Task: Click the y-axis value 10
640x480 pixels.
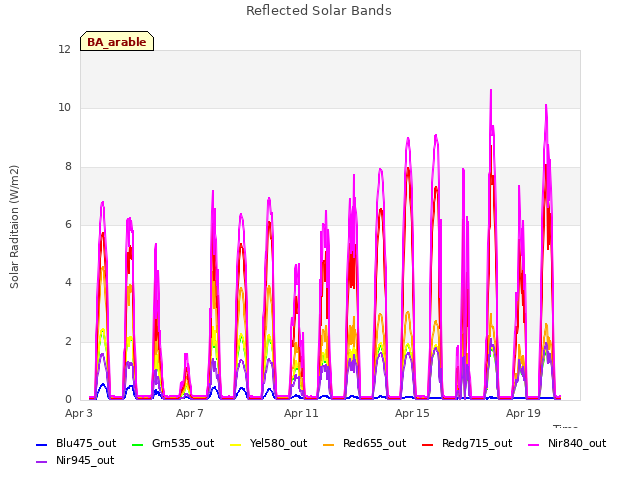Action: [x=64, y=108]
